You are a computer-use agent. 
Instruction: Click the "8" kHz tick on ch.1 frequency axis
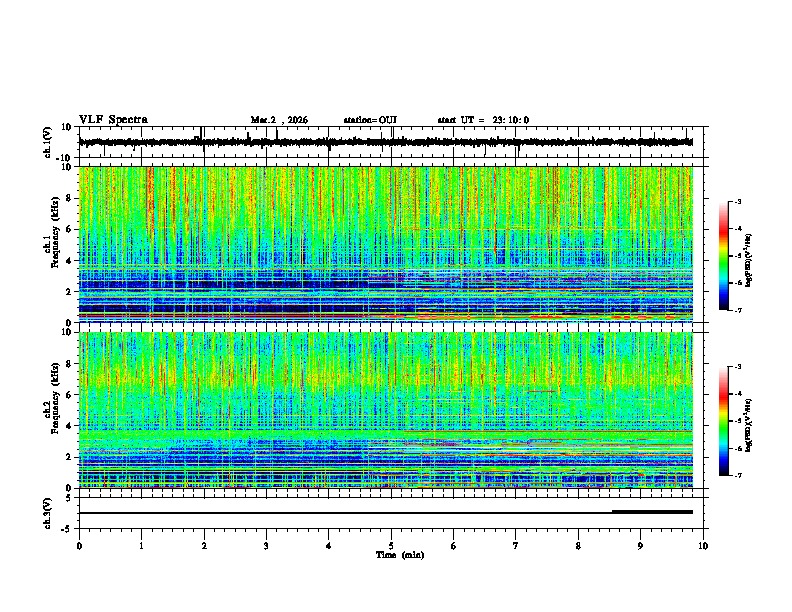tap(69, 198)
